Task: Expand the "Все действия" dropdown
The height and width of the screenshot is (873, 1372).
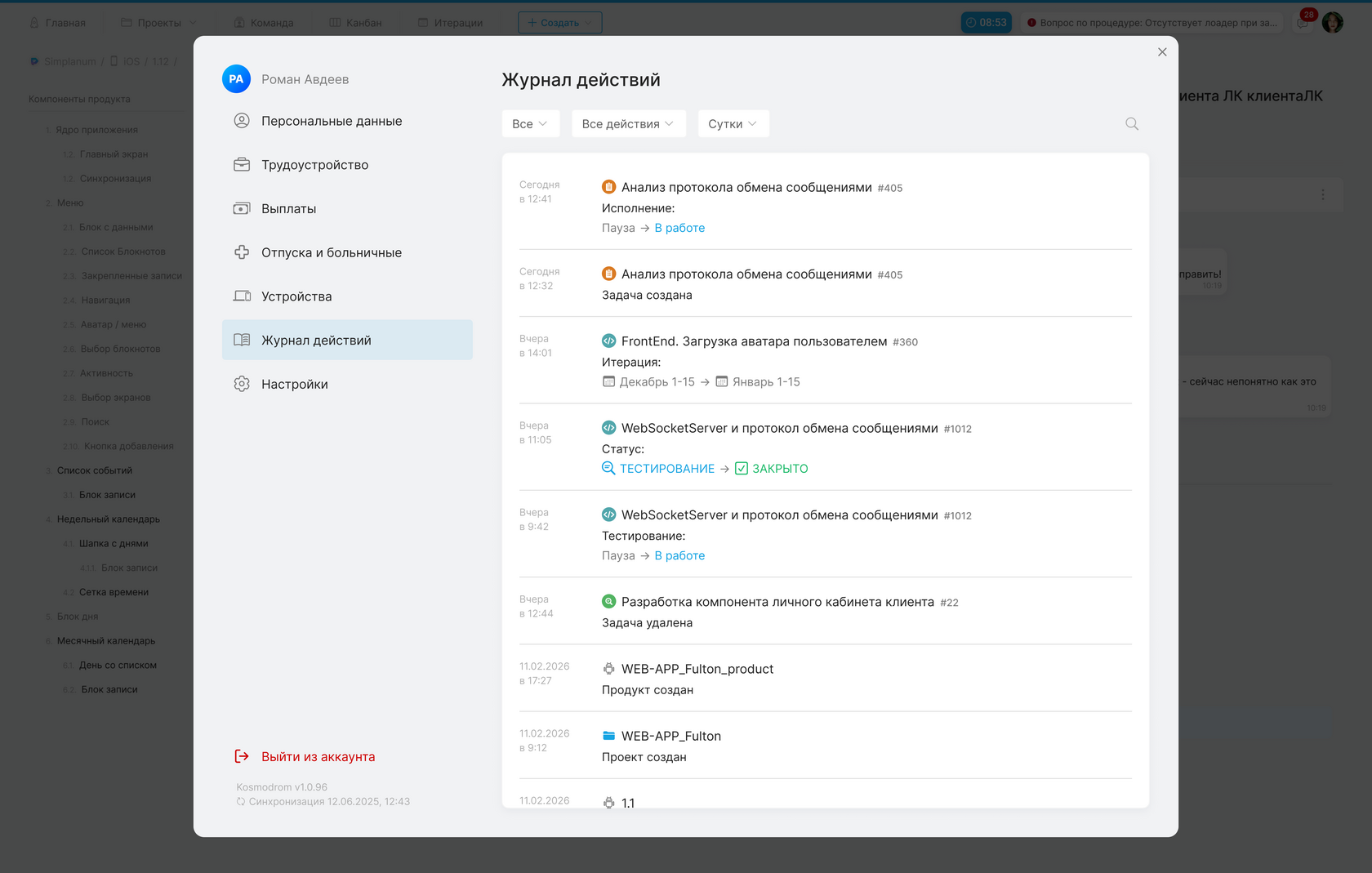Action: click(x=627, y=124)
